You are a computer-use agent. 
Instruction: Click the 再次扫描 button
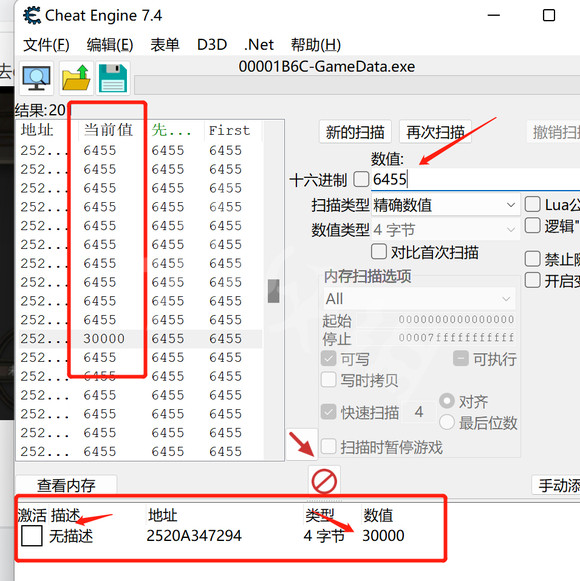(x=435, y=132)
